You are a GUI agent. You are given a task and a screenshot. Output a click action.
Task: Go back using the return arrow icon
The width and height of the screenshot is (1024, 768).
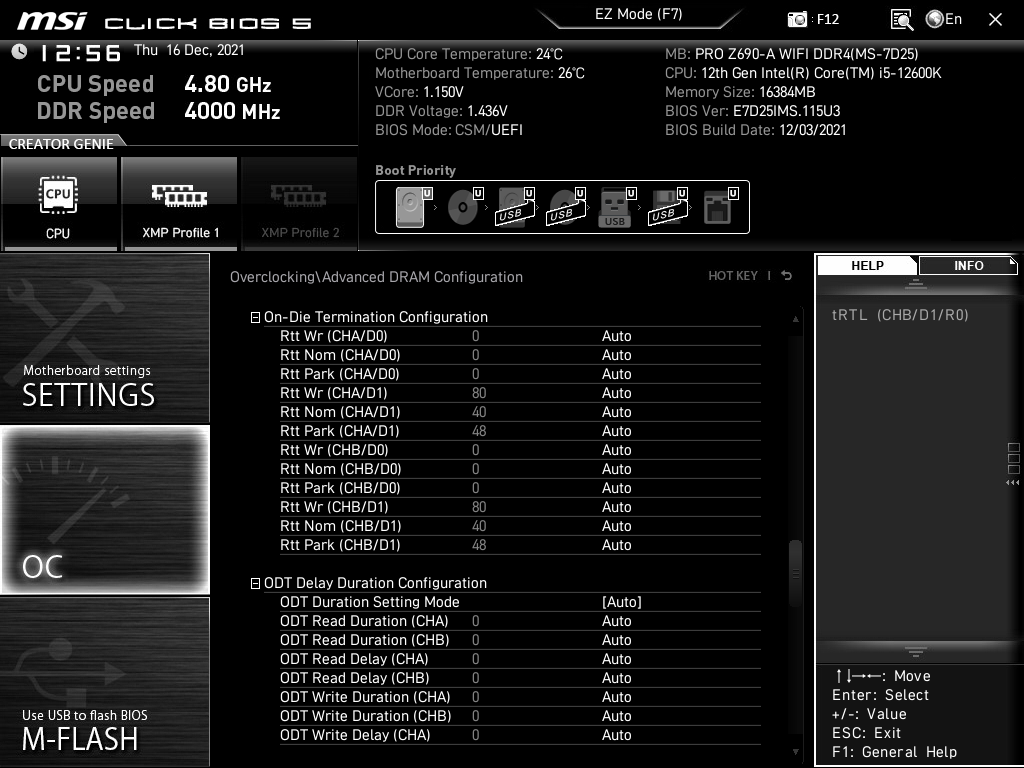787,276
